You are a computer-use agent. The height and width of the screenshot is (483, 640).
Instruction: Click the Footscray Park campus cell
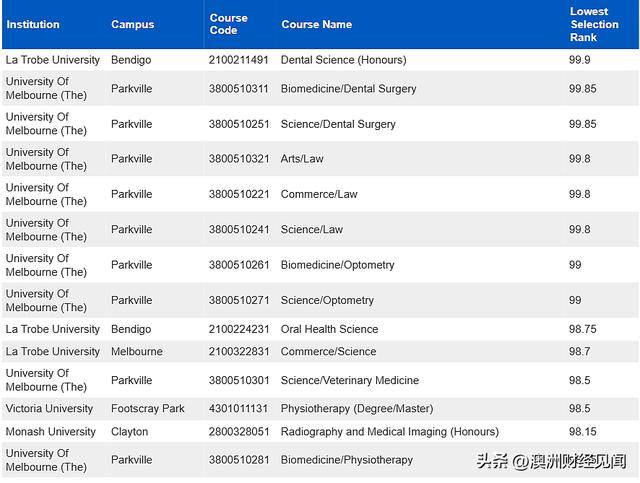(148, 409)
